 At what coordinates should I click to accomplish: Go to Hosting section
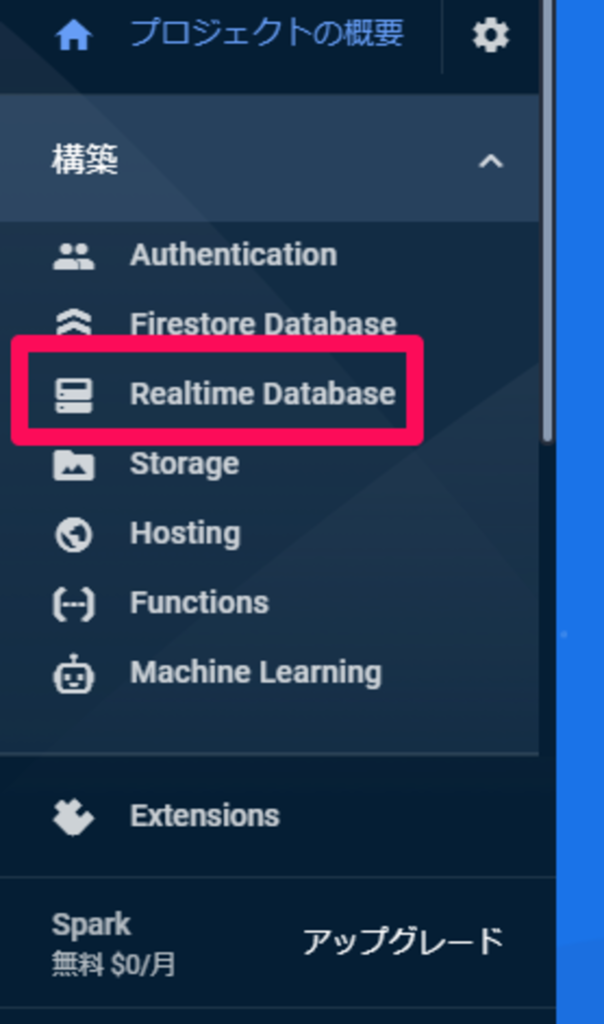[185, 534]
